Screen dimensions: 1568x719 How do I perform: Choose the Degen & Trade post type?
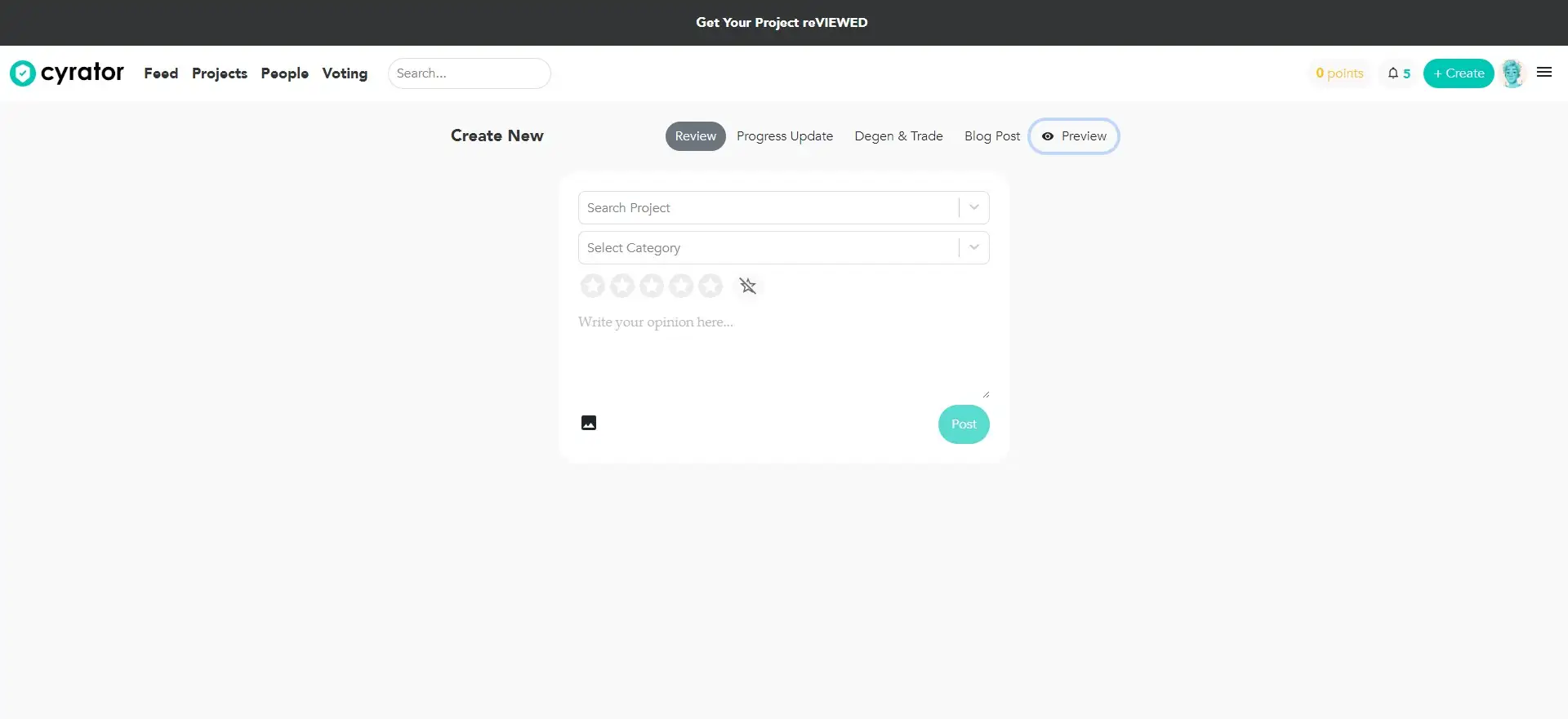(898, 136)
